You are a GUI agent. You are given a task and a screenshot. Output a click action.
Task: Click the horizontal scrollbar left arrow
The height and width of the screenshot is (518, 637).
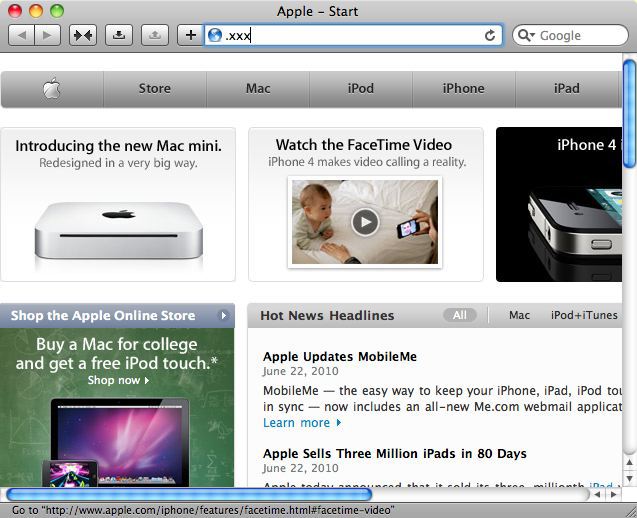pyautogui.click(x=597, y=494)
